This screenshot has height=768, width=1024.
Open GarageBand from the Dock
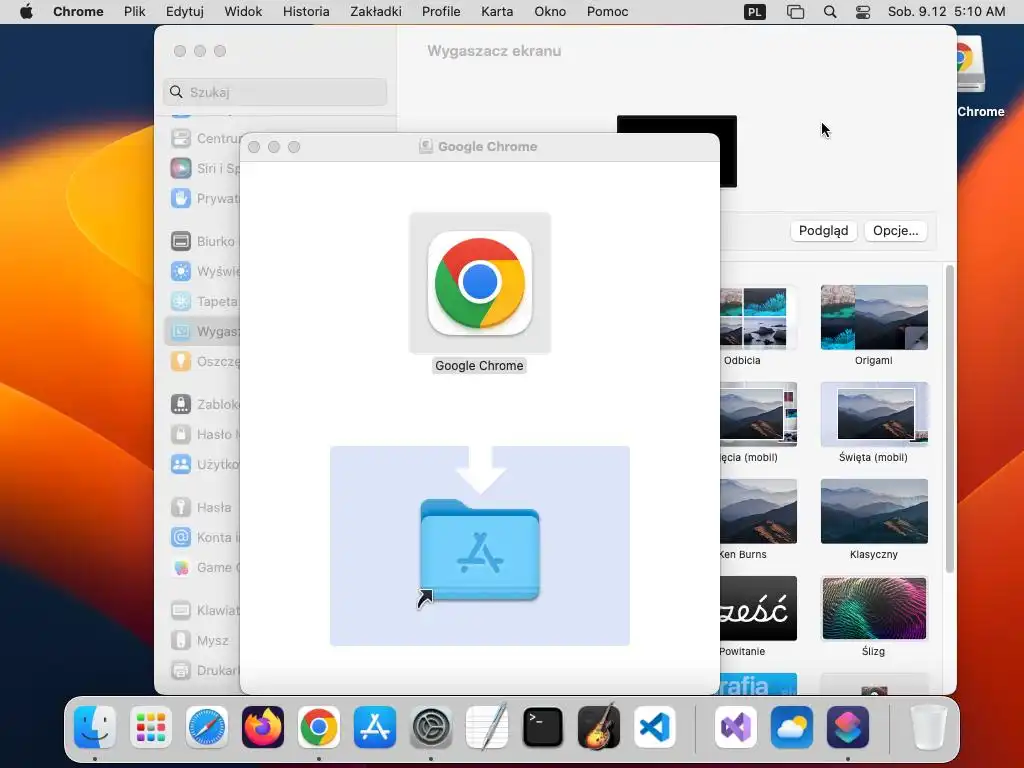[599, 727]
